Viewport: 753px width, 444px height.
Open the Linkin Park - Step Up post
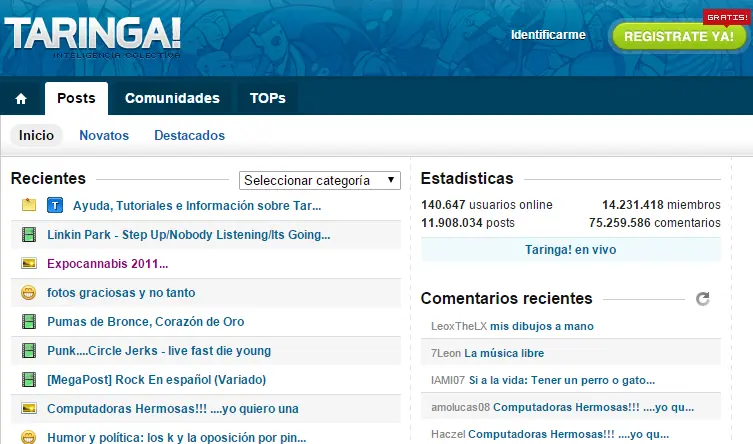[189, 235]
